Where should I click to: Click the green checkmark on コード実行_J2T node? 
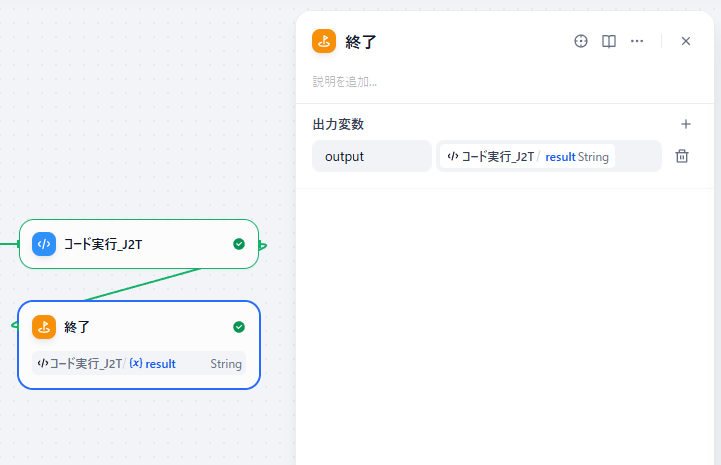239,244
